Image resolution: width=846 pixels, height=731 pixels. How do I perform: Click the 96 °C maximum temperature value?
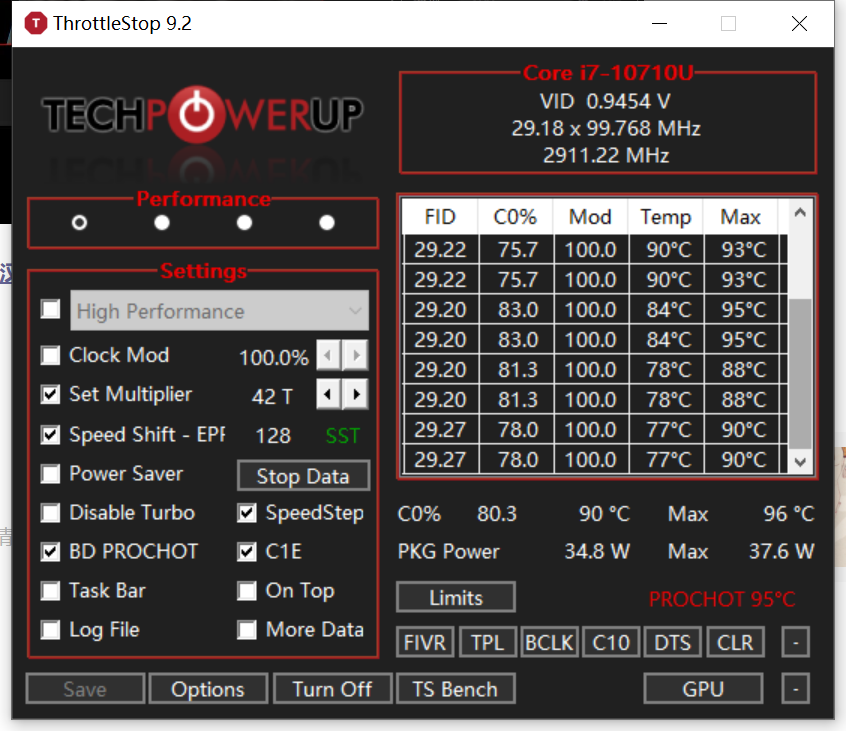coord(788,514)
